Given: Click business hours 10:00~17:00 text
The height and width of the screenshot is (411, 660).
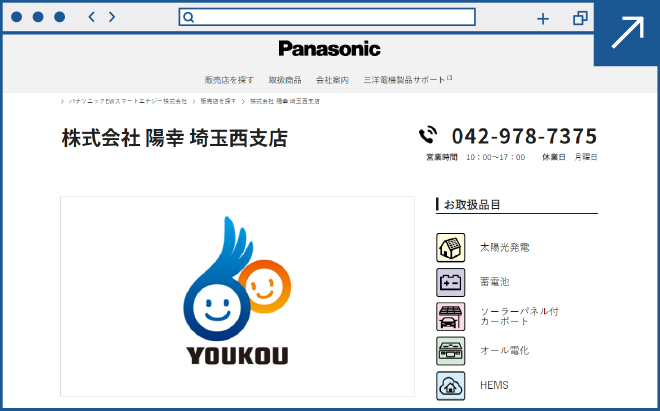Looking at the screenshot, I should [495, 157].
